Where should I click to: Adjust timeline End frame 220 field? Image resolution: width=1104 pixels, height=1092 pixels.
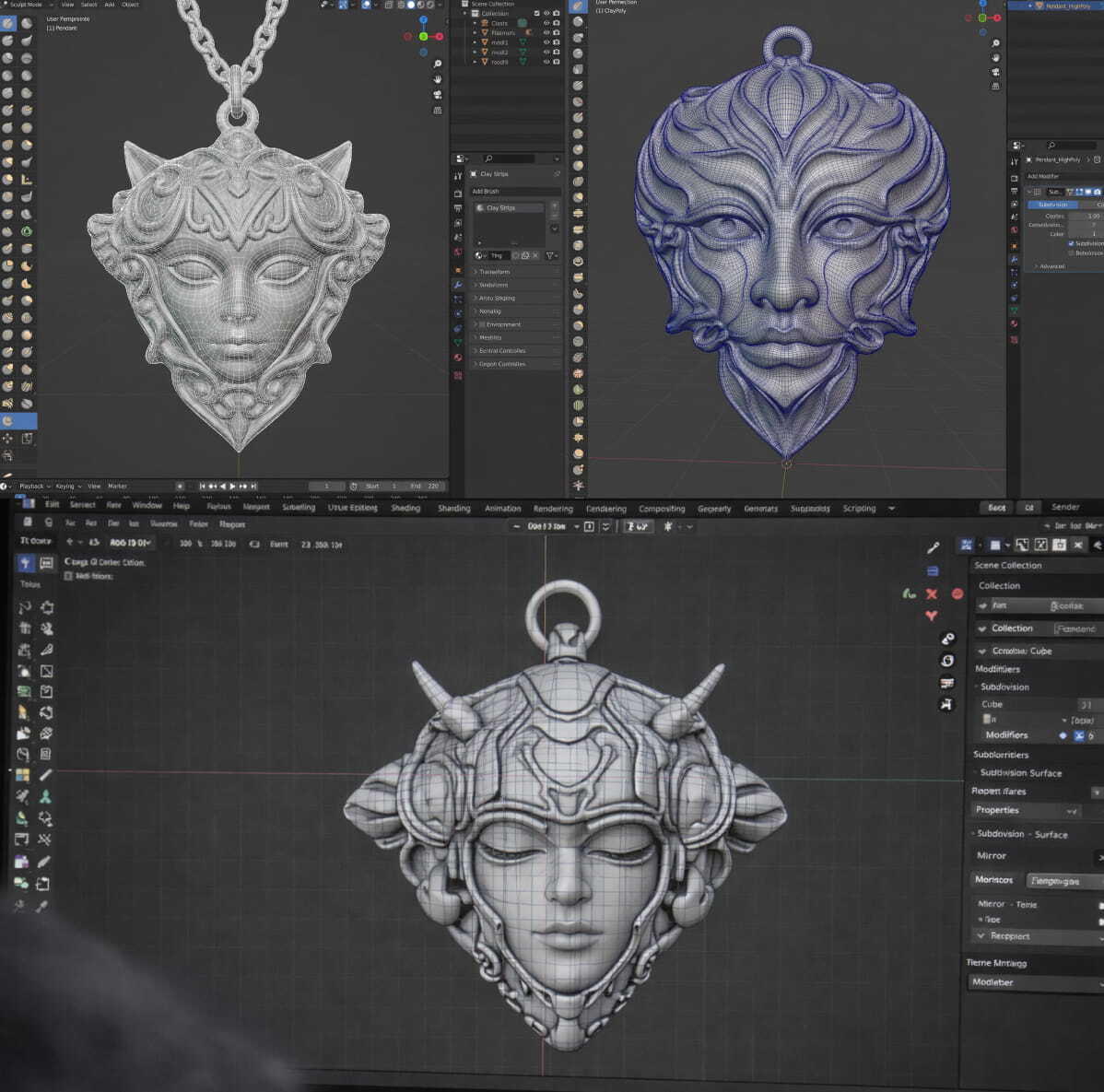(x=425, y=487)
